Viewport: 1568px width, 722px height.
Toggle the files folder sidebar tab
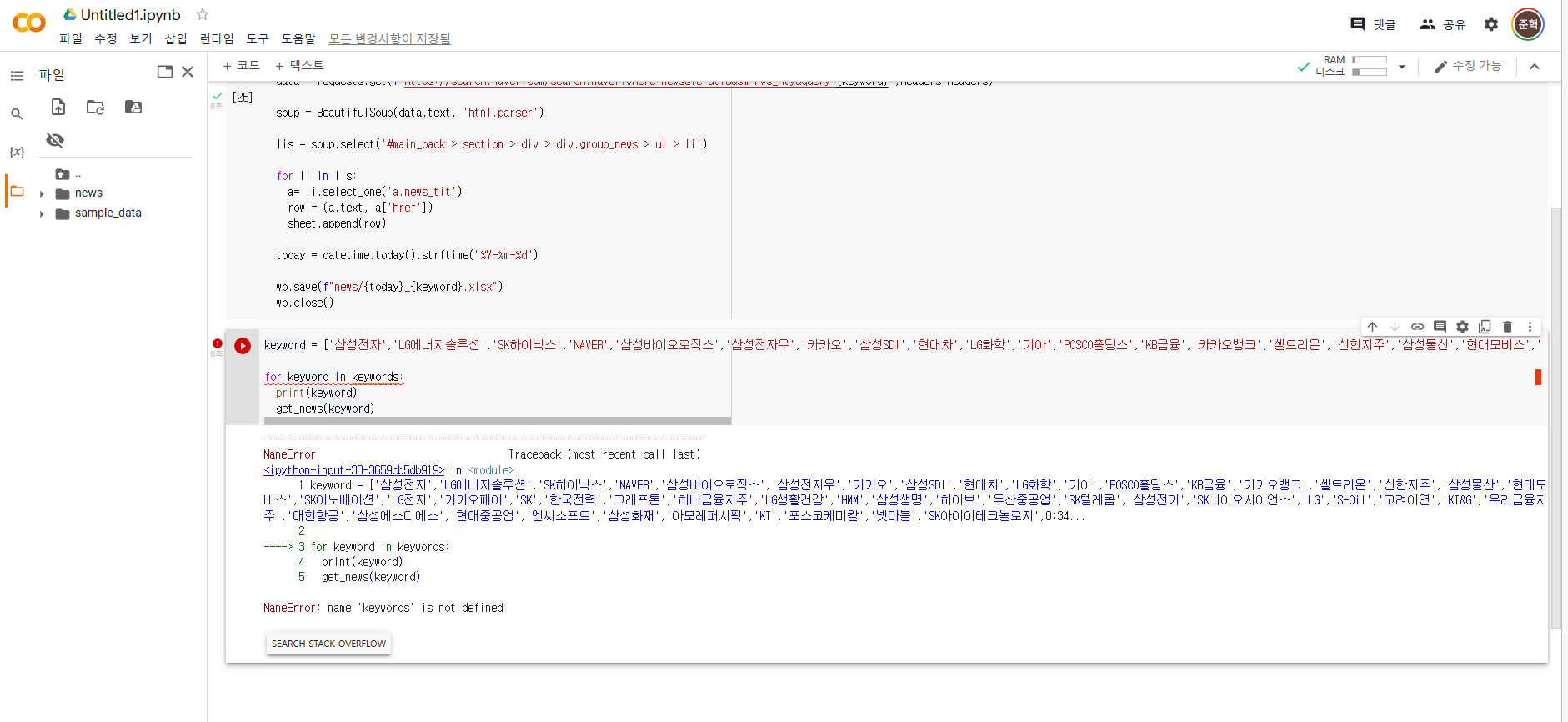(17, 191)
